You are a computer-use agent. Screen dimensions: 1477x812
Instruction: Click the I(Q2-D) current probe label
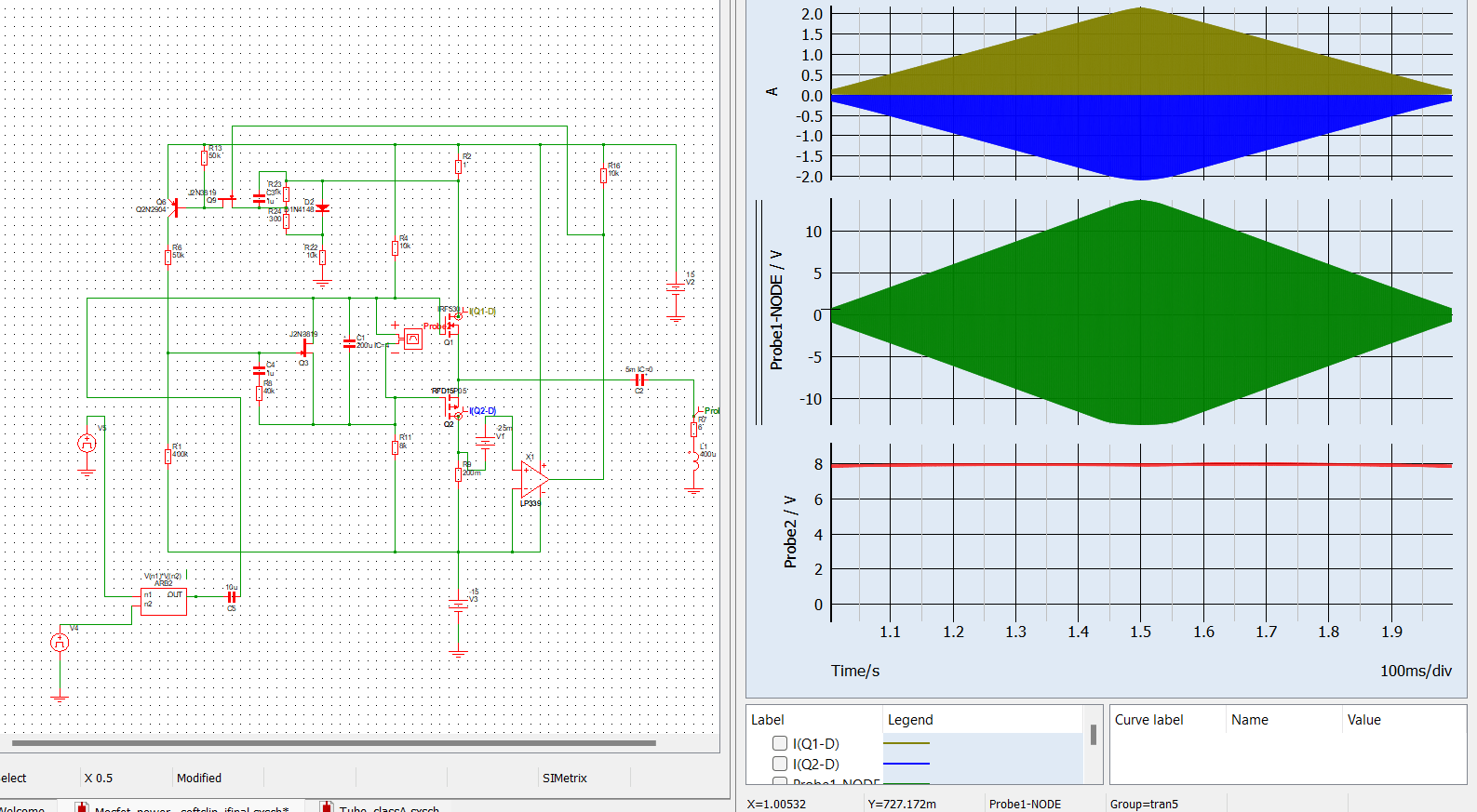coord(482,411)
